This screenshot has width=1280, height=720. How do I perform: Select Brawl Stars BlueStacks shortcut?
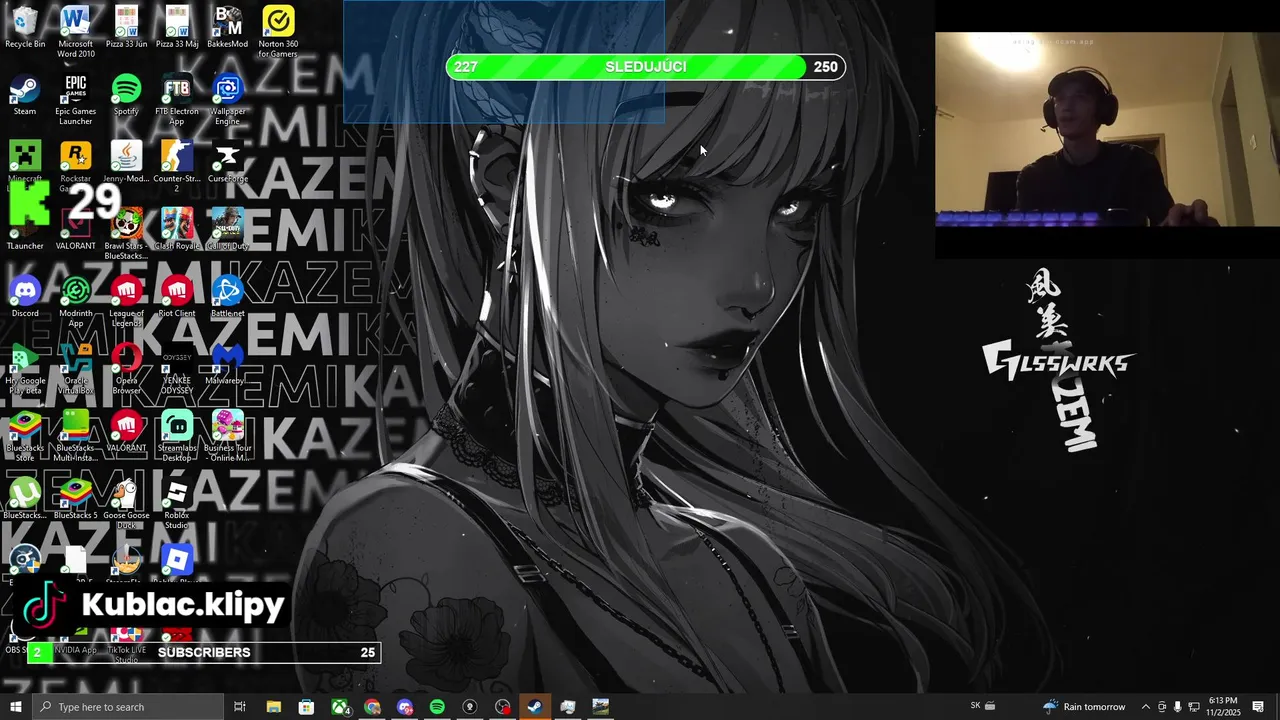[x=126, y=234]
